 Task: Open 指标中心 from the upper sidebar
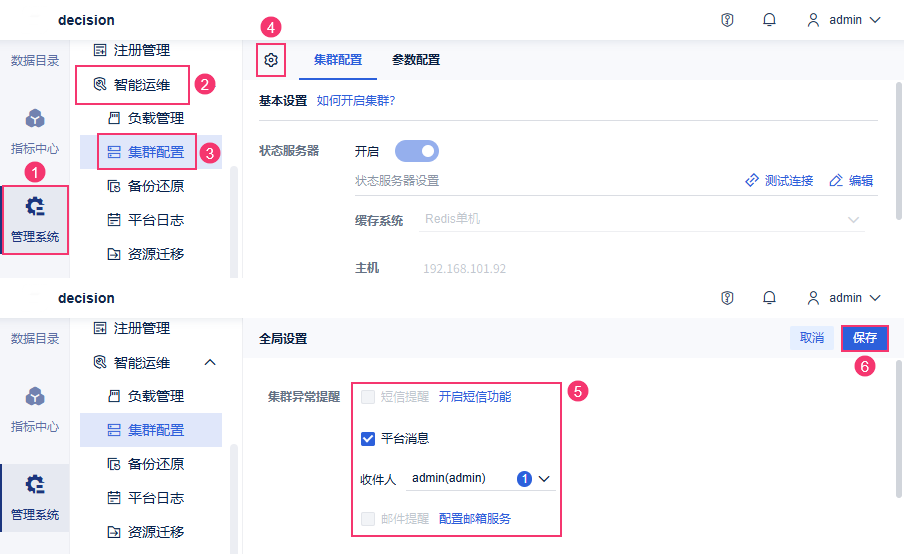[35, 132]
